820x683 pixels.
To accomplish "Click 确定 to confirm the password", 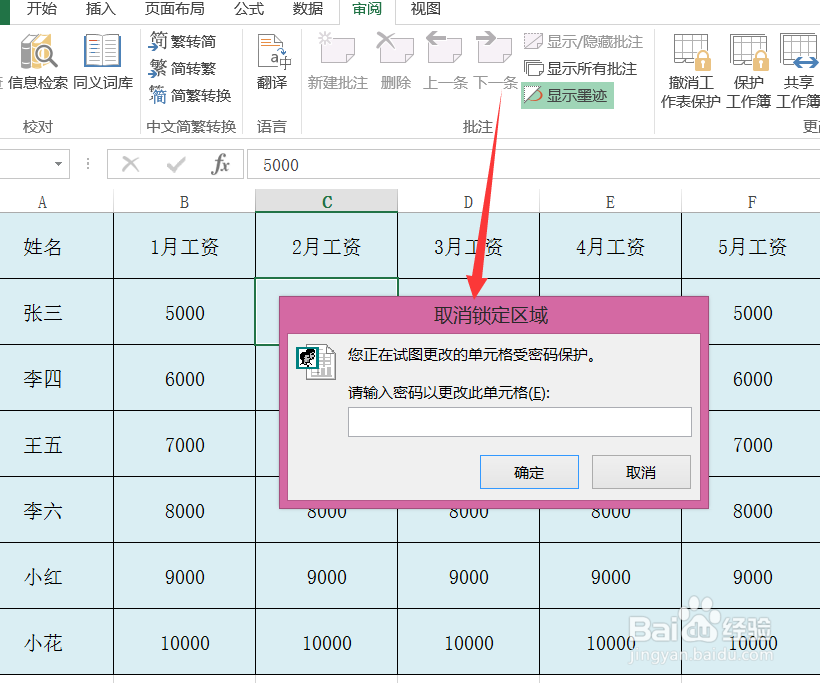I will click(x=529, y=471).
